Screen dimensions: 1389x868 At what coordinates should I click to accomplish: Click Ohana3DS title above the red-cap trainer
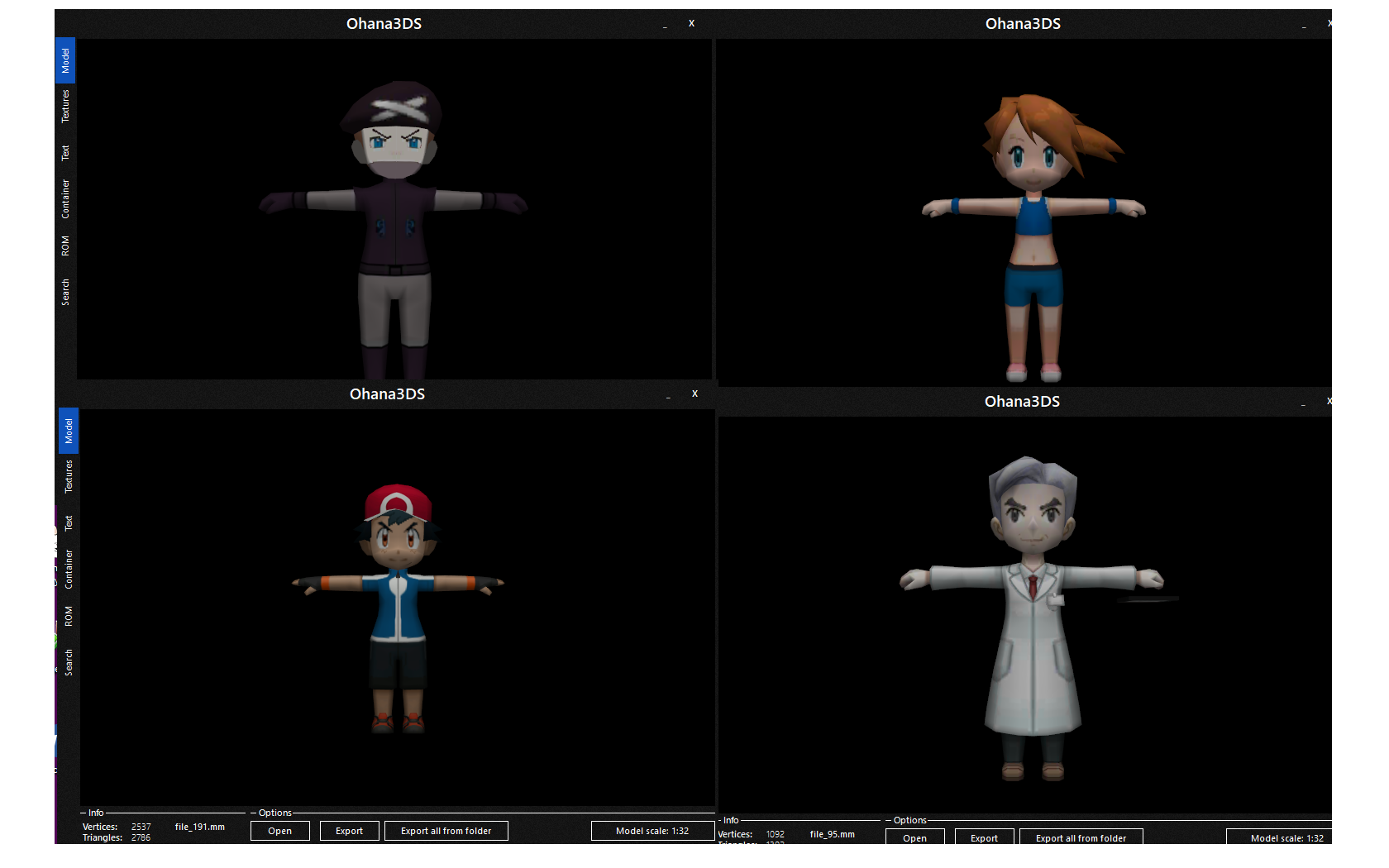pos(388,394)
